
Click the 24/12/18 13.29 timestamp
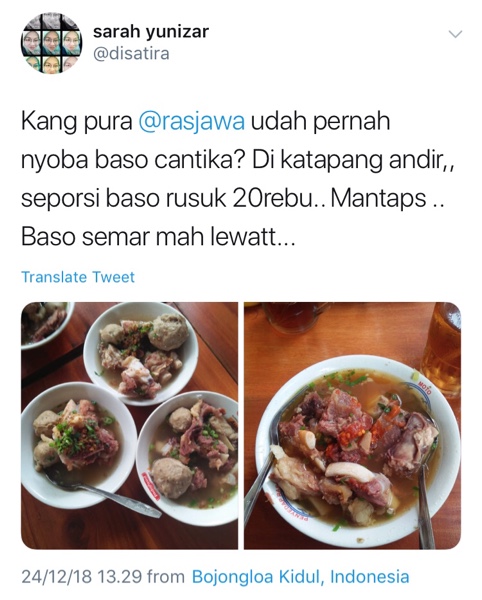81,576
